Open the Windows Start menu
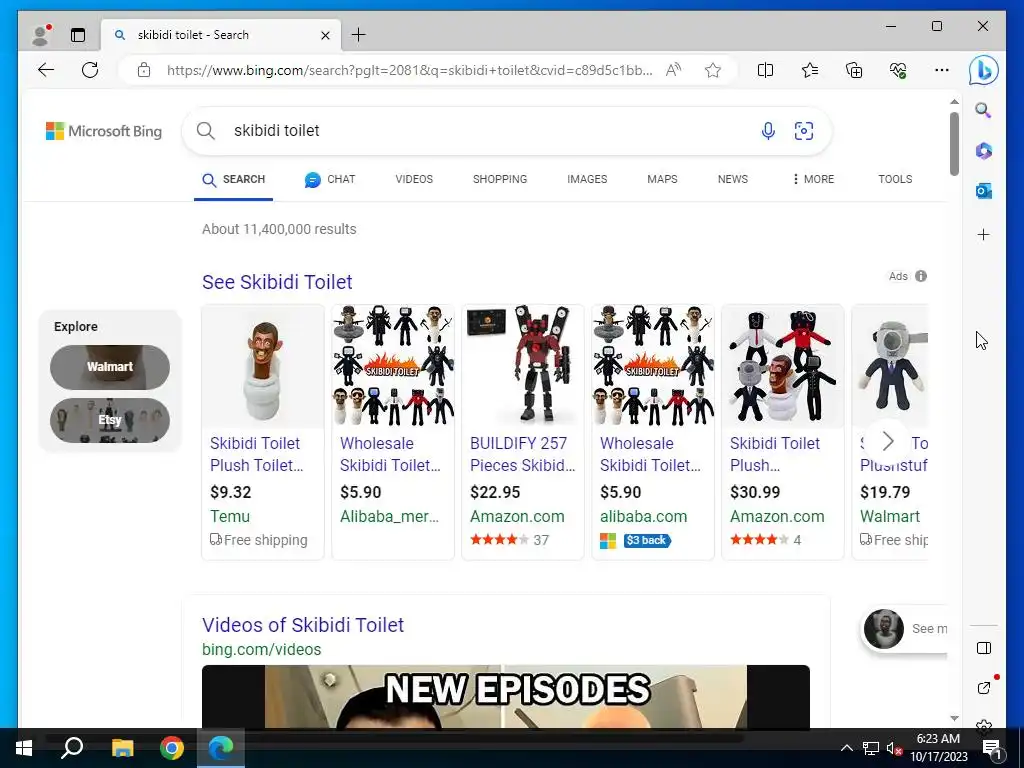Image resolution: width=1024 pixels, height=768 pixels. [x=24, y=748]
